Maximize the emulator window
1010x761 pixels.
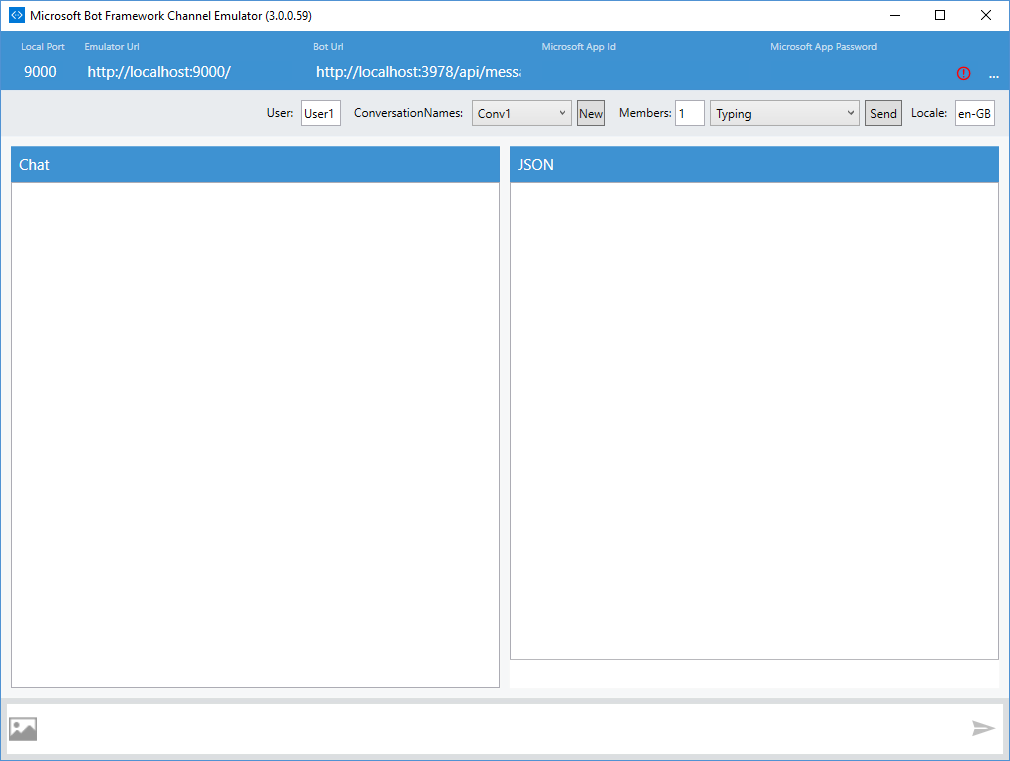(x=940, y=15)
